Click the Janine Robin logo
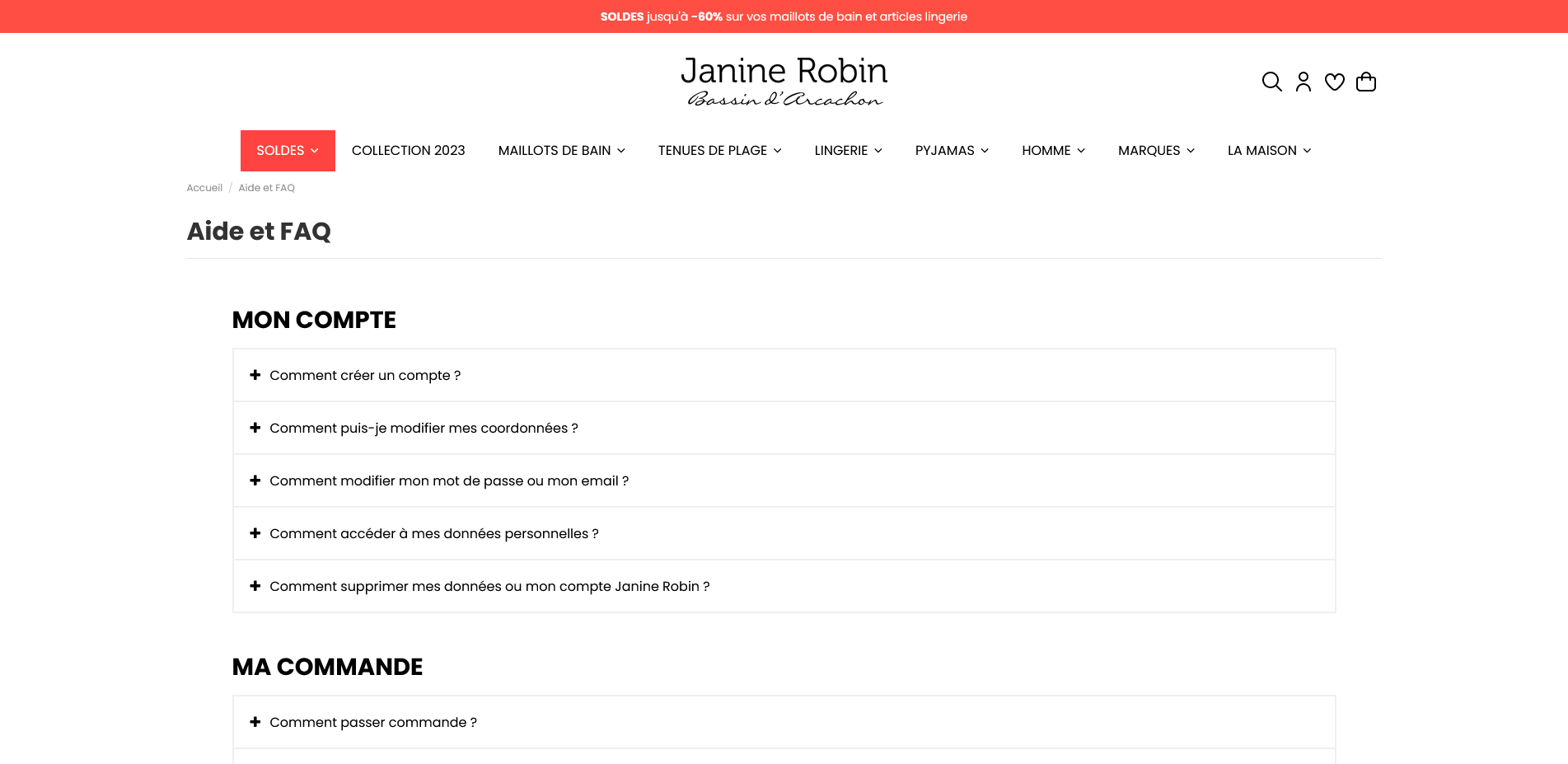Viewport: 1568px width, 764px height. click(784, 82)
